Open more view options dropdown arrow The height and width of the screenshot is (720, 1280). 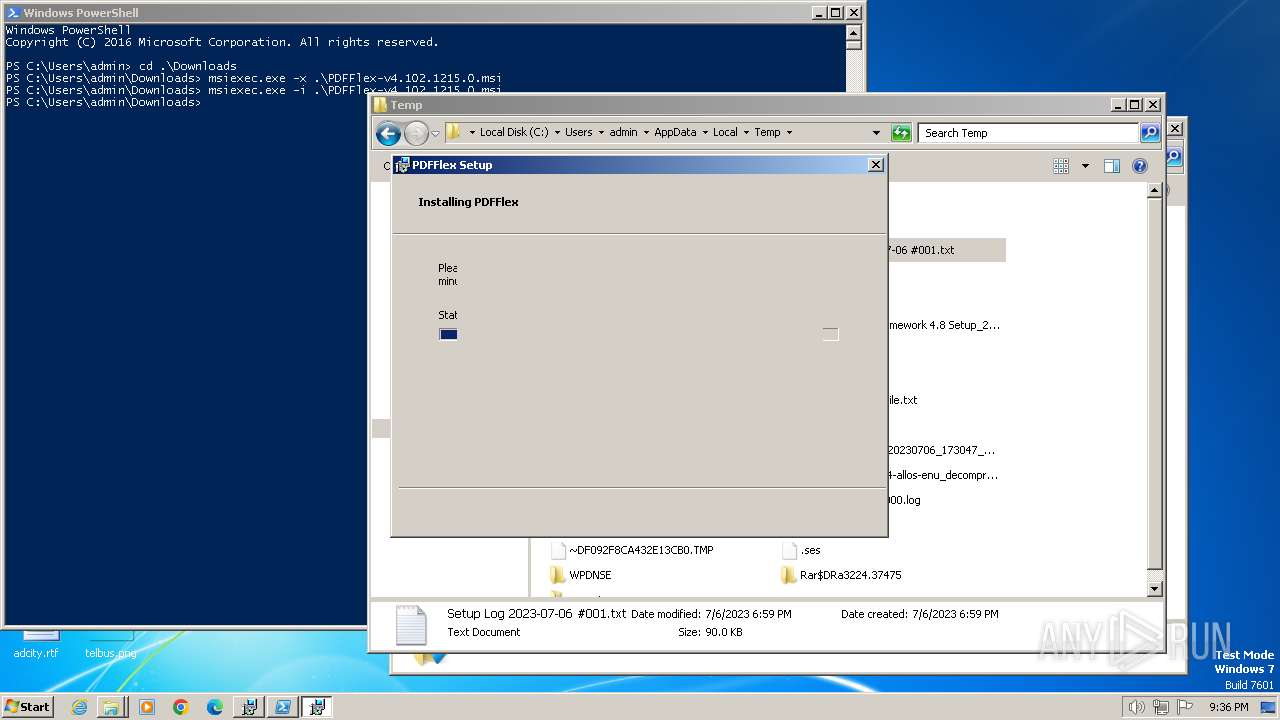tap(1085, 166)
